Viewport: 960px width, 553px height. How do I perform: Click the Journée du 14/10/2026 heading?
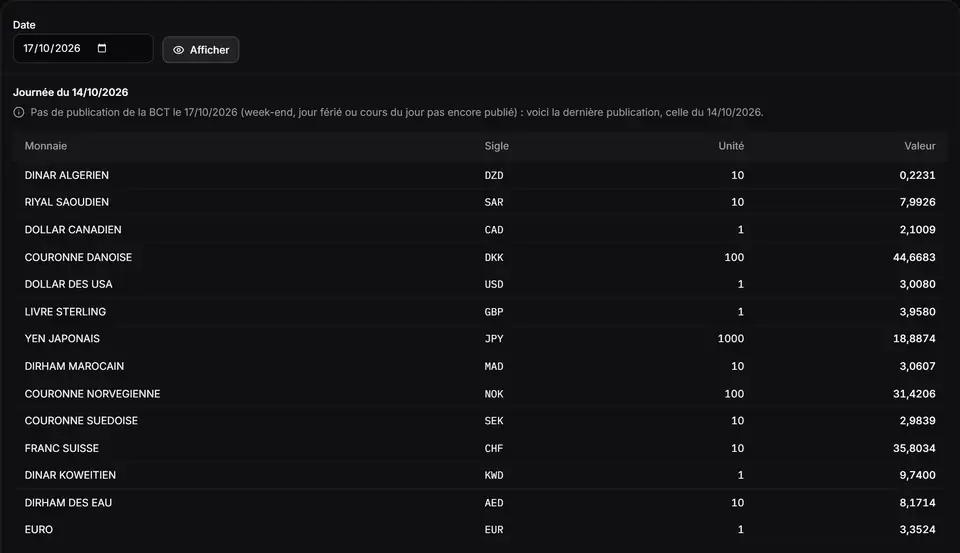(x=70, y=92)
